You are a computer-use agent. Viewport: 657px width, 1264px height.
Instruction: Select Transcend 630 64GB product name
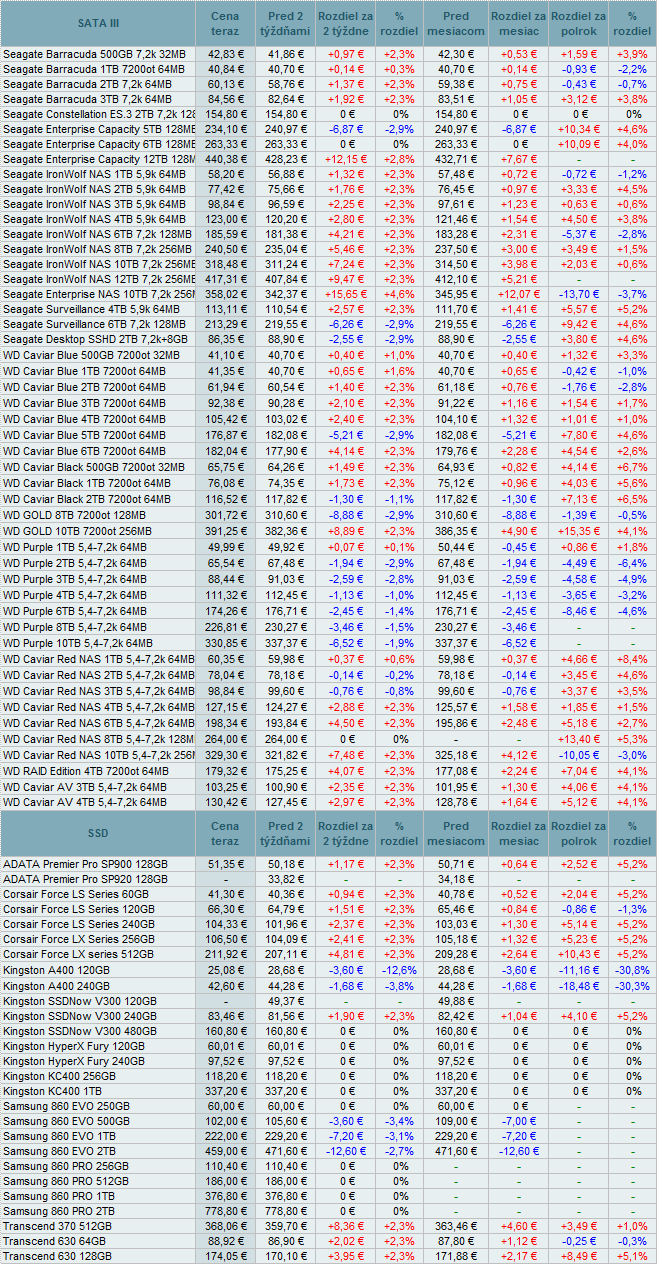(54, 1241)
